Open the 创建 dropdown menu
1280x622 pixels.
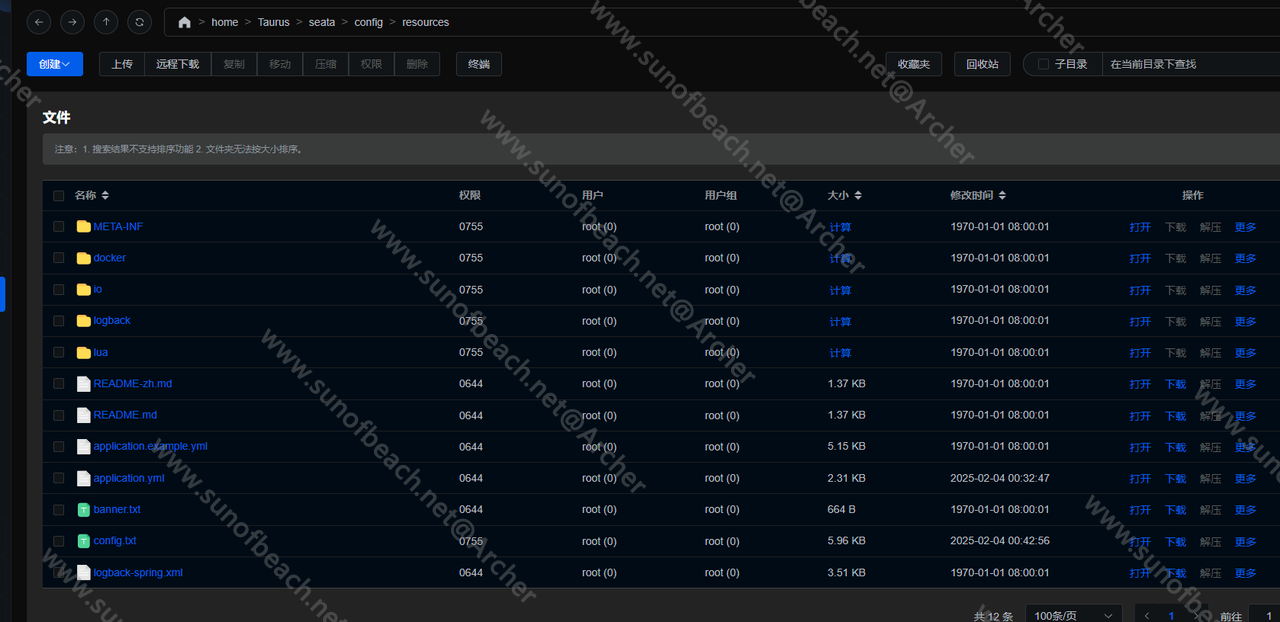coord(55,64)
